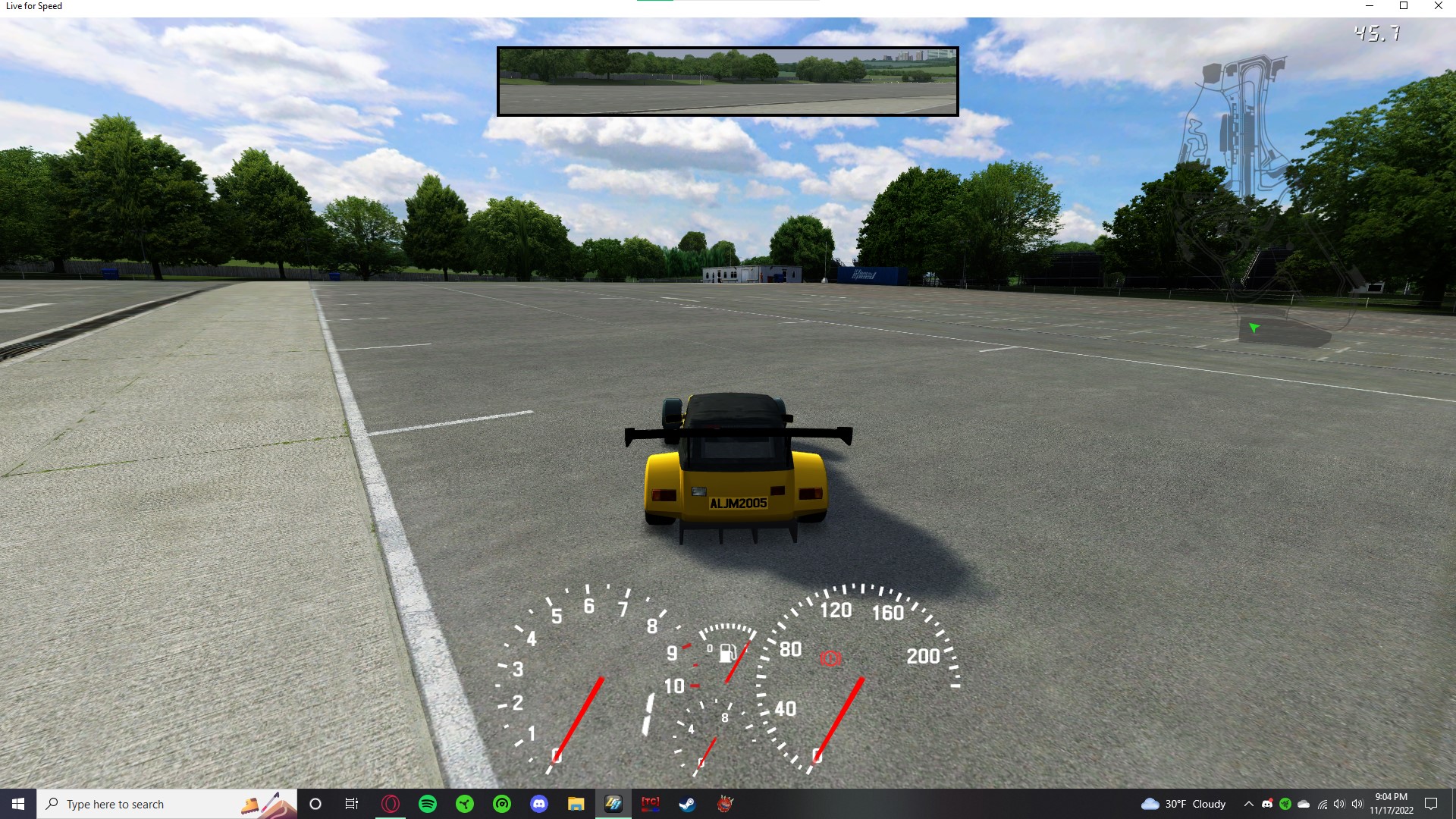Open the clock and date flyout
The width and height of the screenshot is (1456, 819).
1391,804
